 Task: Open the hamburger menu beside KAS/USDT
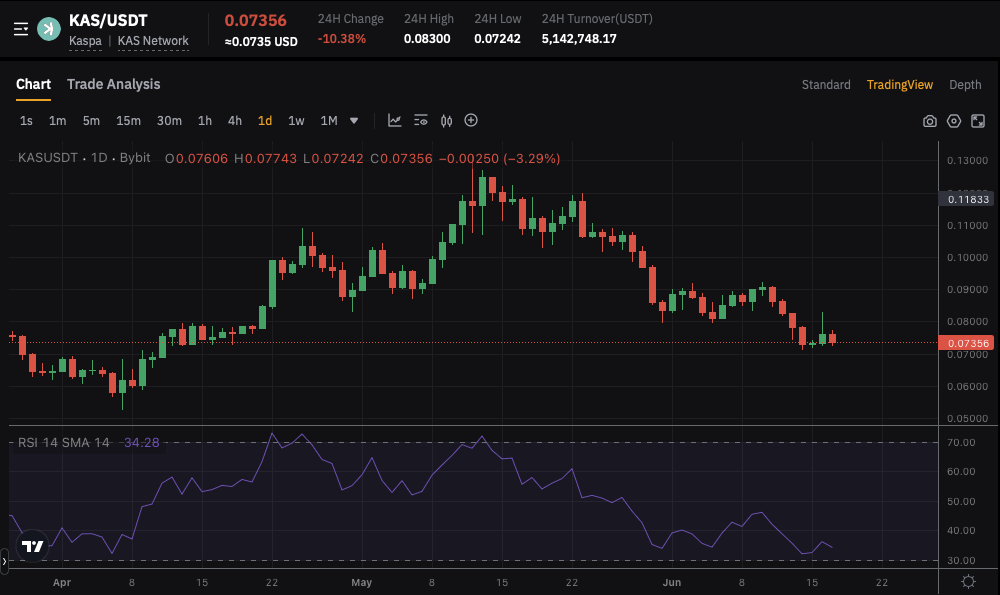tap(21, 29)
